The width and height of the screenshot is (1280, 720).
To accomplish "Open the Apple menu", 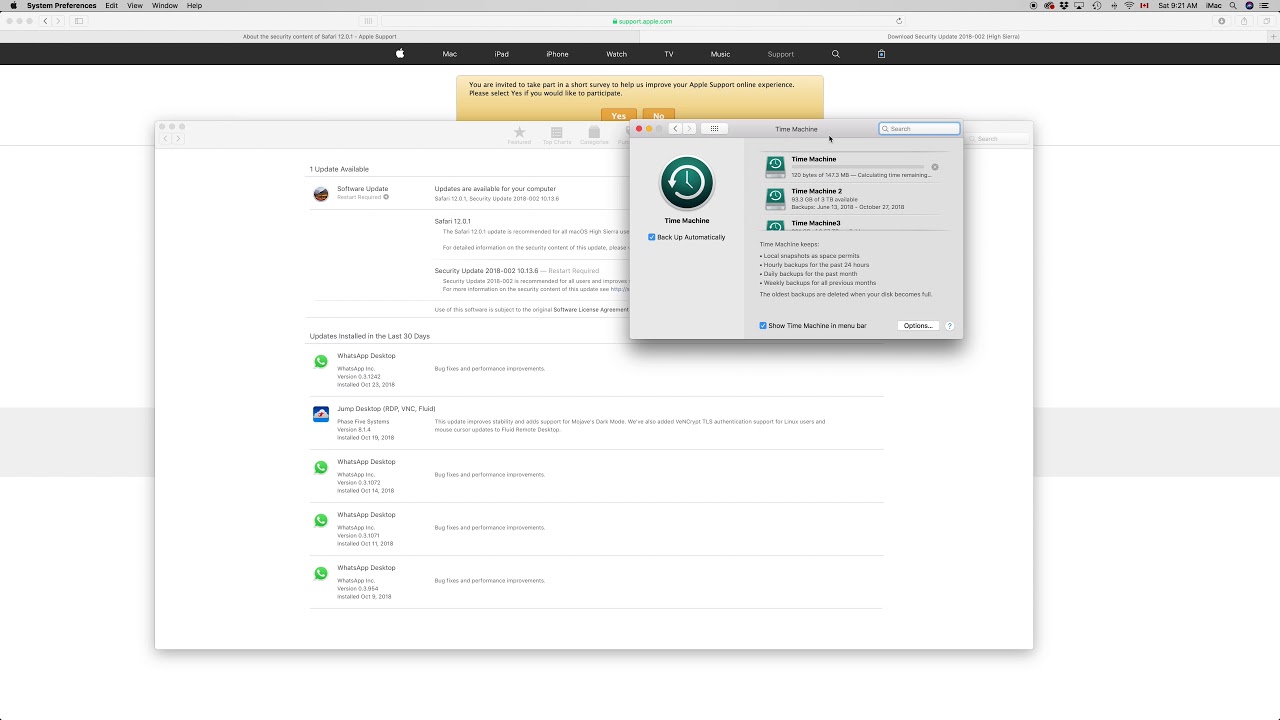I will [13, 6].
